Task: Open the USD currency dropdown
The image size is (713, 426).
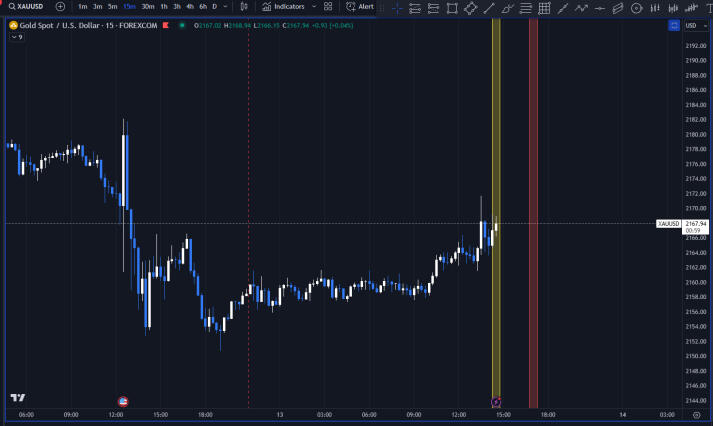Action: coord(691,25)
